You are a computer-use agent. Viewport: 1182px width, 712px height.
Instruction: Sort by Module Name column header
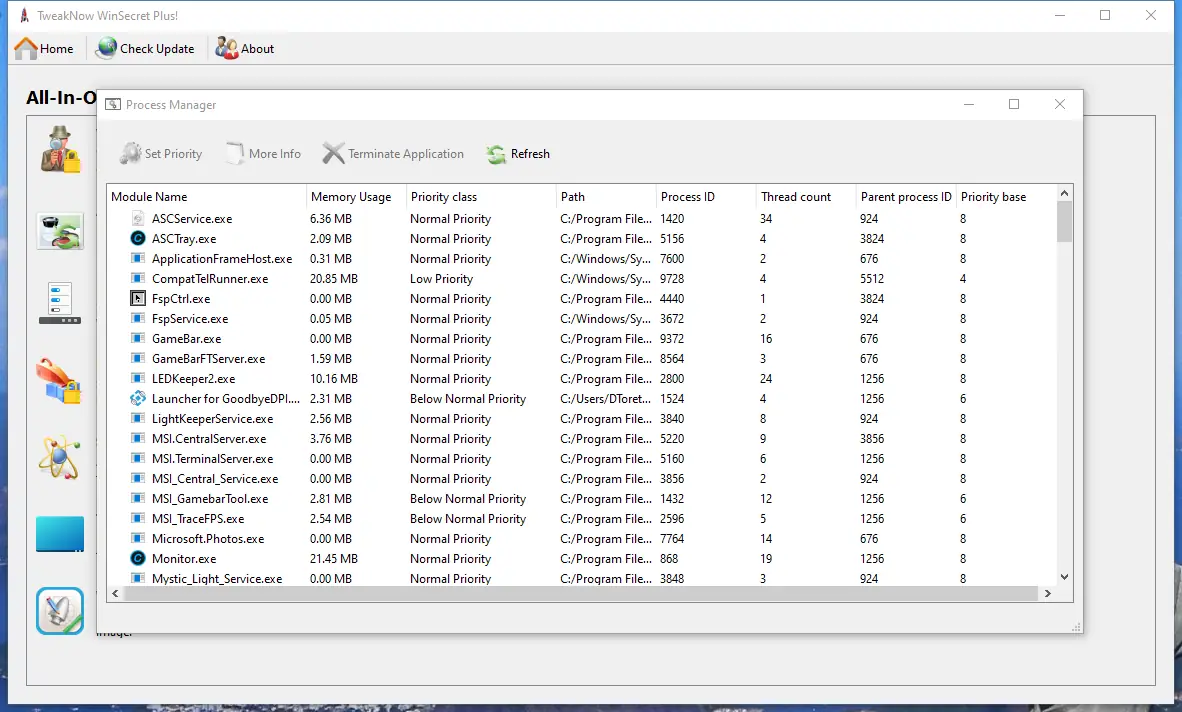pos(207,197)
